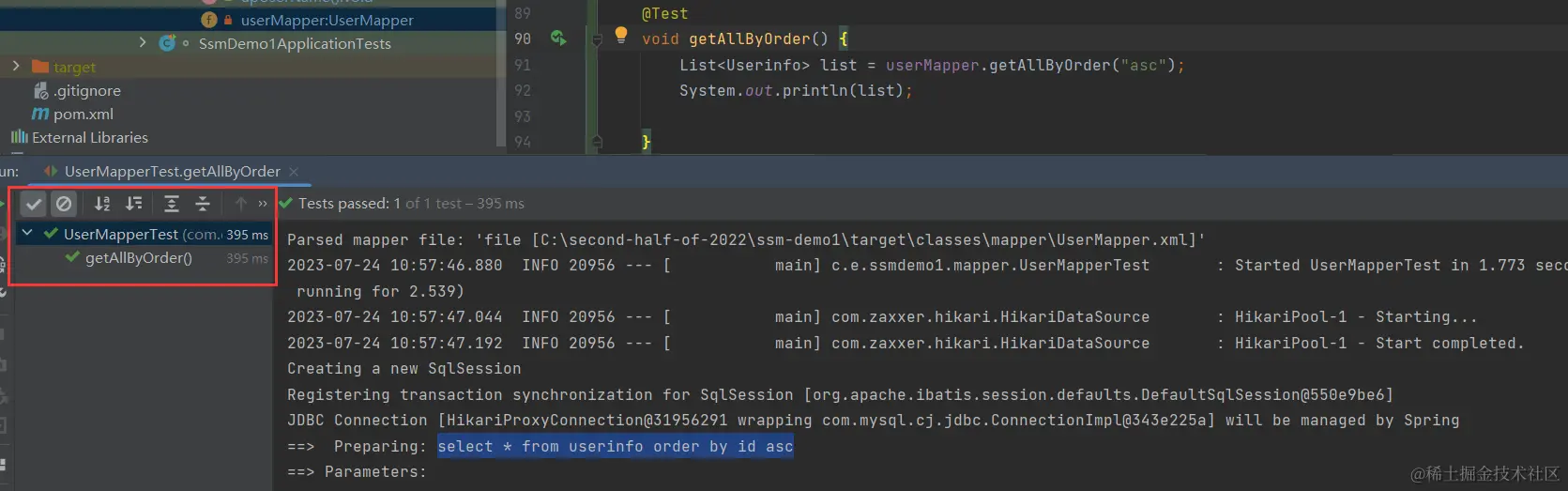Sort test results by duration
Viewport: 1568px width, 491px height.
[x=134, y=204]
